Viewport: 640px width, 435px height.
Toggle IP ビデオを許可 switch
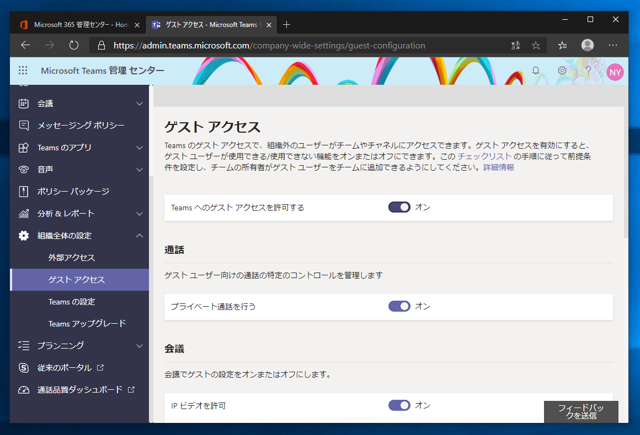pos(399,405)
